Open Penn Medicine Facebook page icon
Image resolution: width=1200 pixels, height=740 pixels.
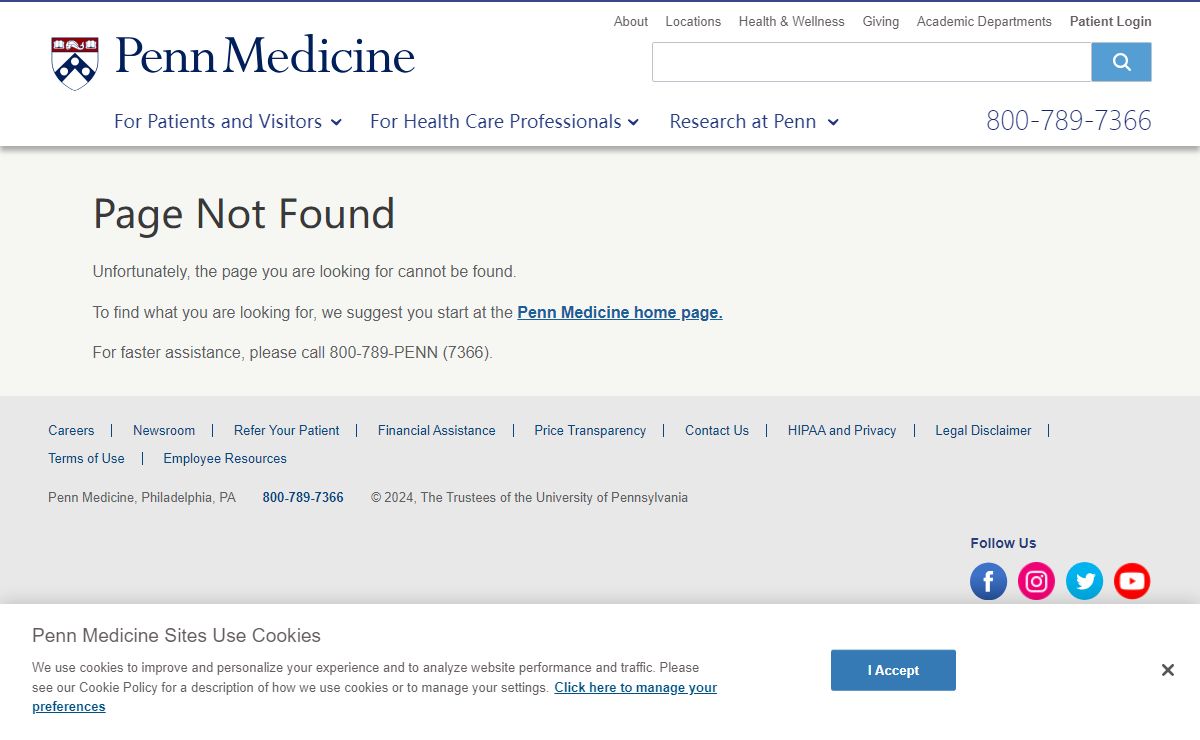(988, 581)
